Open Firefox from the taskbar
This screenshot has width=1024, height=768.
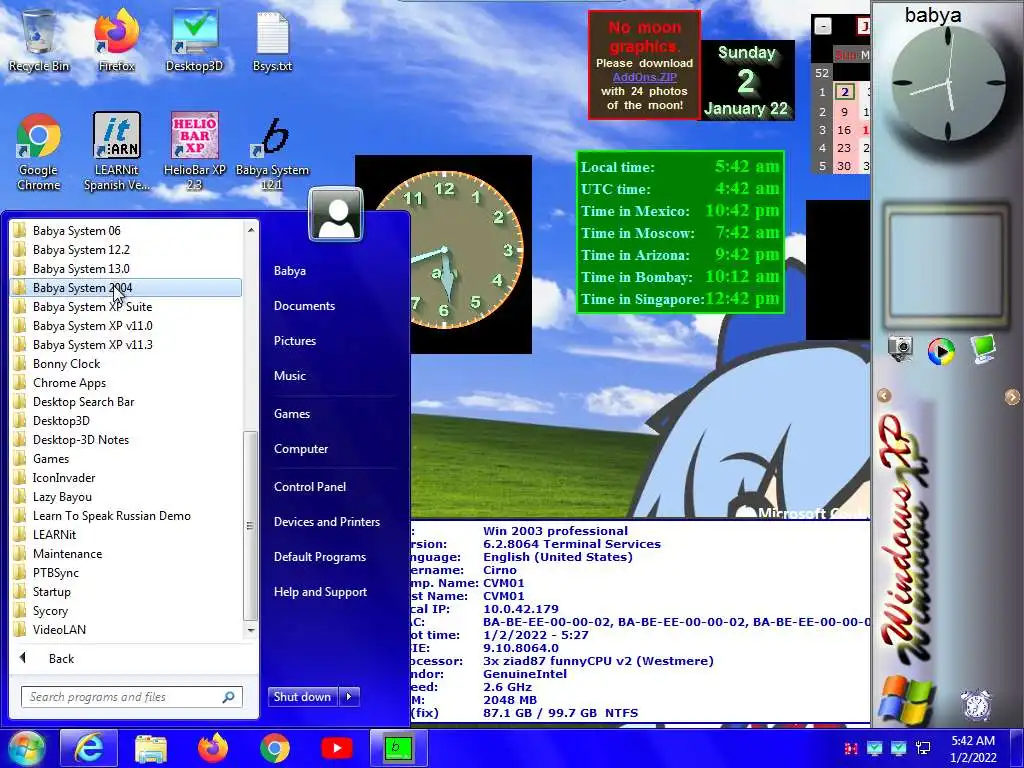pos(213,748)
